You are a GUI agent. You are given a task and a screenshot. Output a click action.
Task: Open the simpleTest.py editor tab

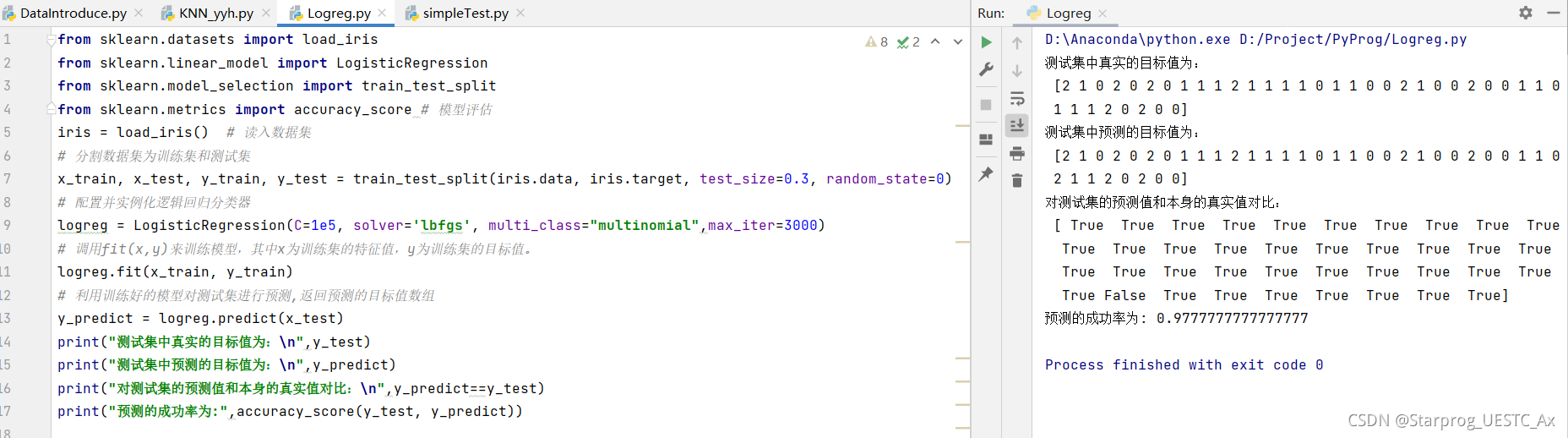(x=465, y=14)
